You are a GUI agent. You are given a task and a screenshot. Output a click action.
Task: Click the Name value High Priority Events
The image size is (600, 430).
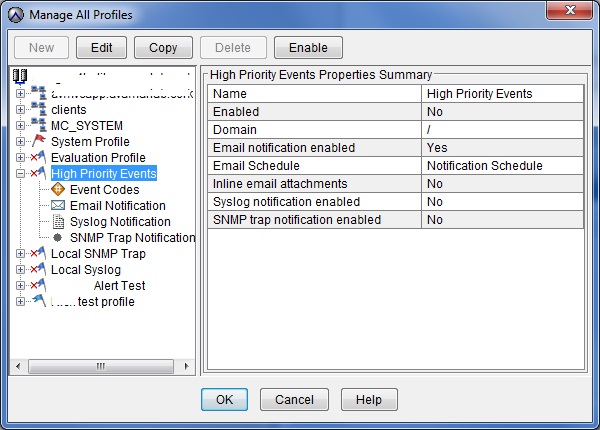pos(479,94)
